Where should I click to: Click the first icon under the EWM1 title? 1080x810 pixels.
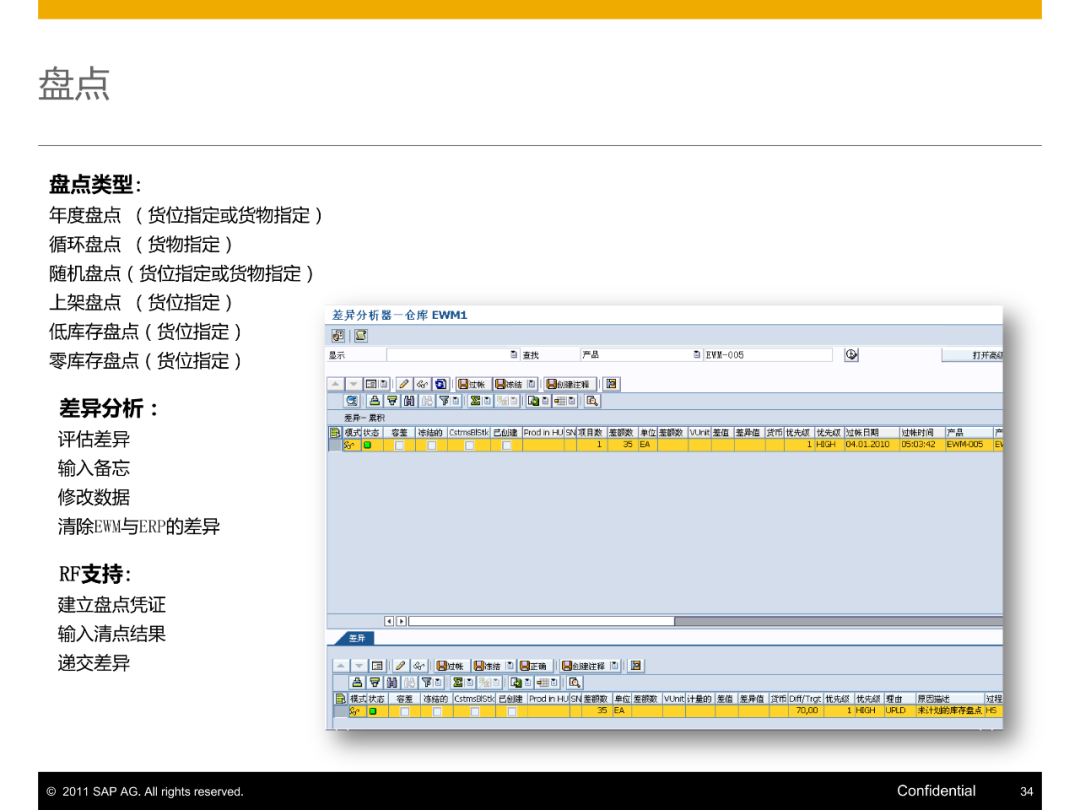(338, 335)
